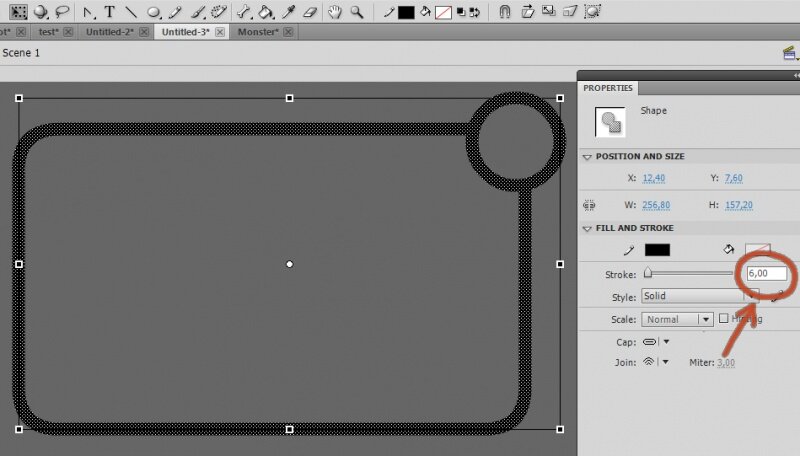The image size is (800, 456).
Task: Activate the Eraser tool
Action: point(308,12)
